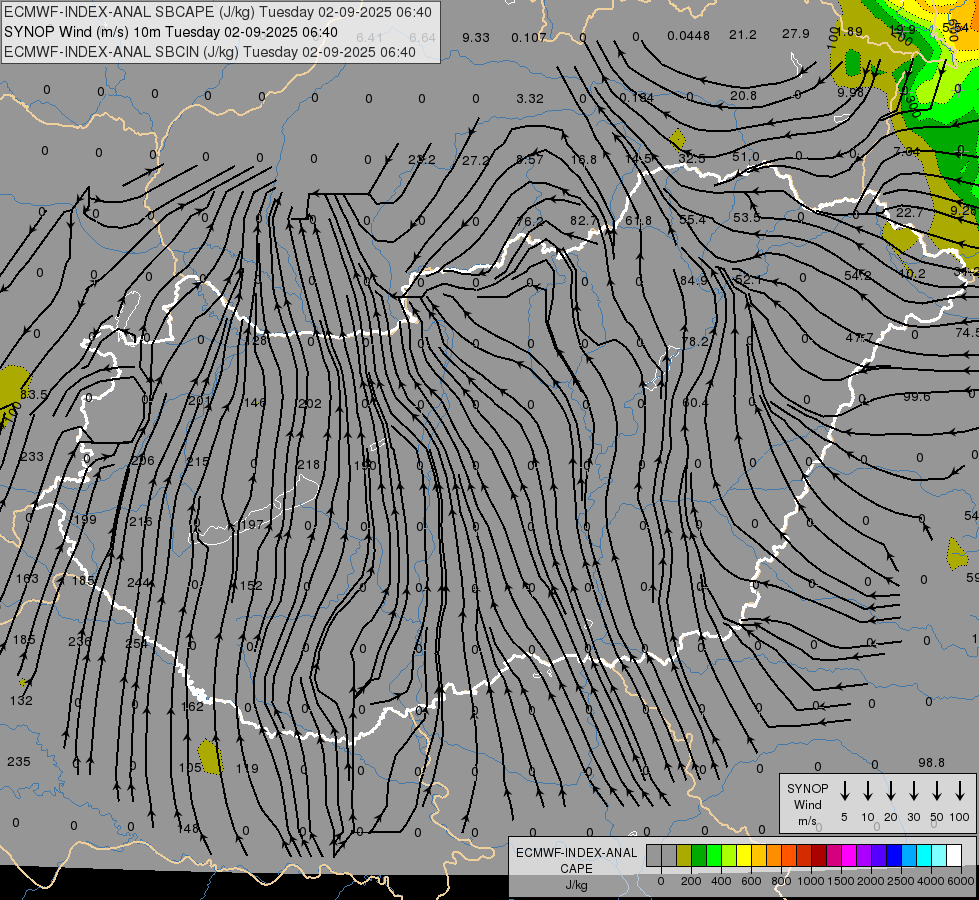
Task: Click the map value 132
Action: coord(21,701)
